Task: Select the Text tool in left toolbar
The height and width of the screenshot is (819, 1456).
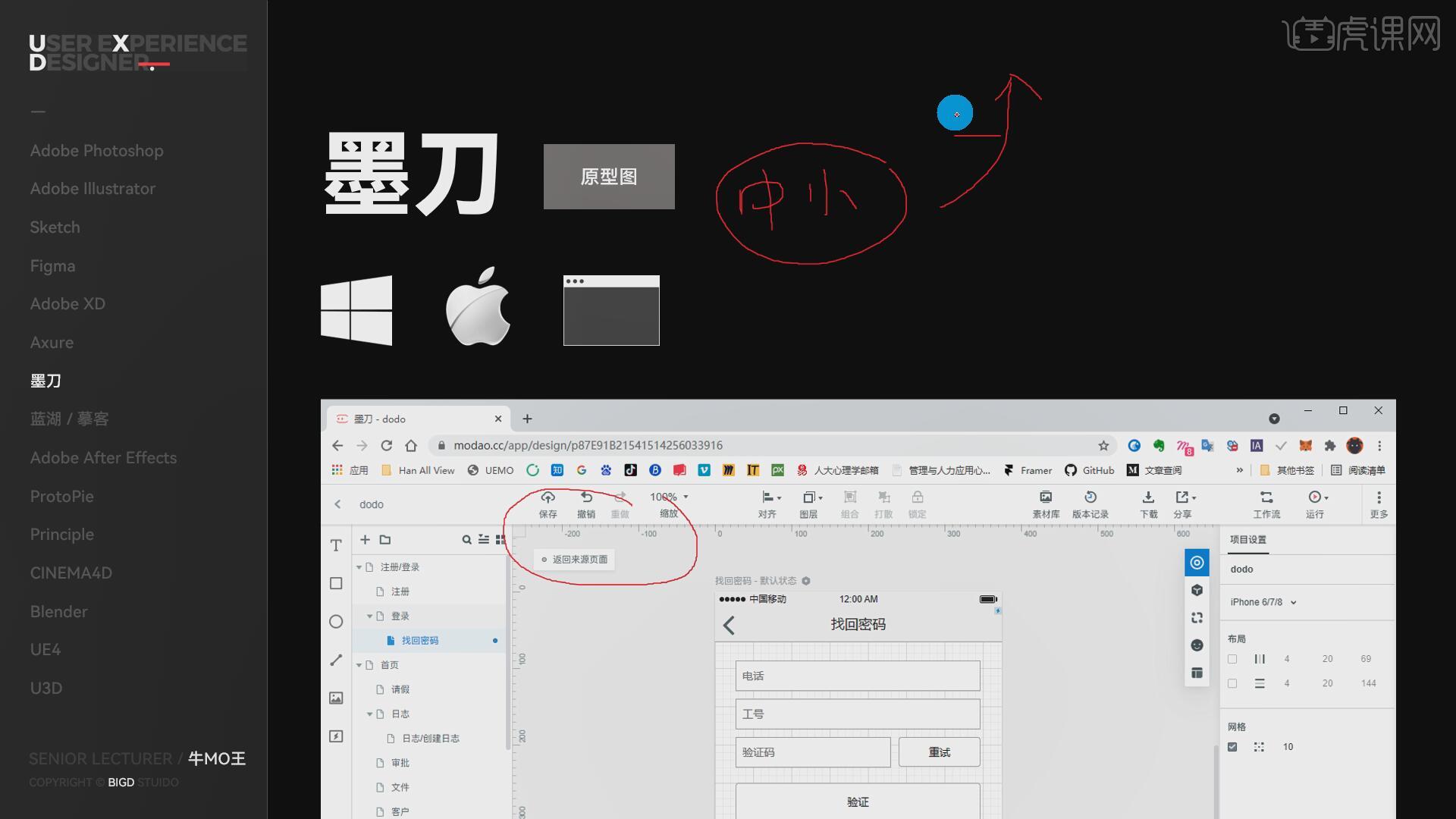Action: (336, 545)
